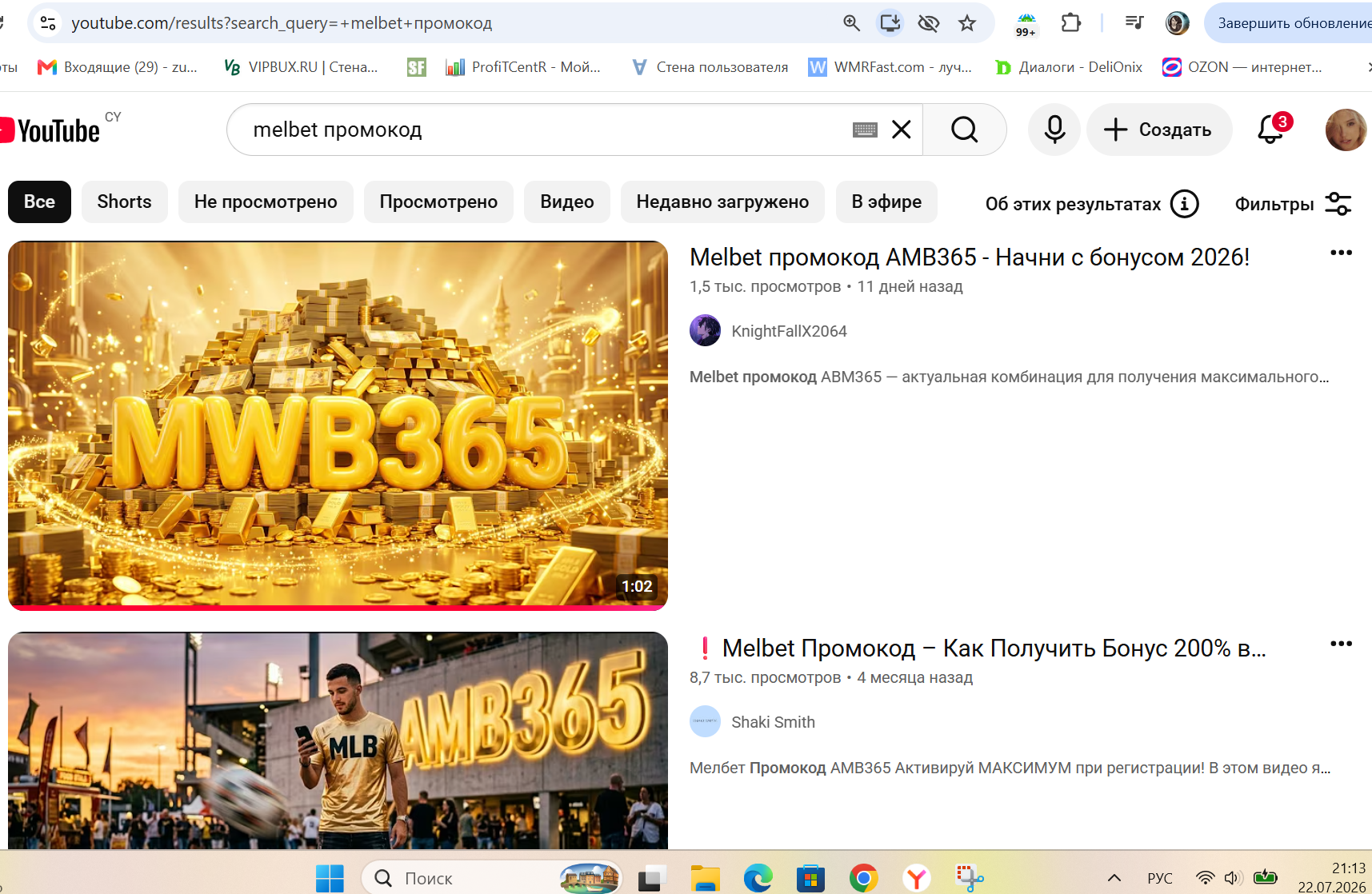Click the Завершить обновление button
This screenshot has height=894, width=1372.
click(1288, 23)
